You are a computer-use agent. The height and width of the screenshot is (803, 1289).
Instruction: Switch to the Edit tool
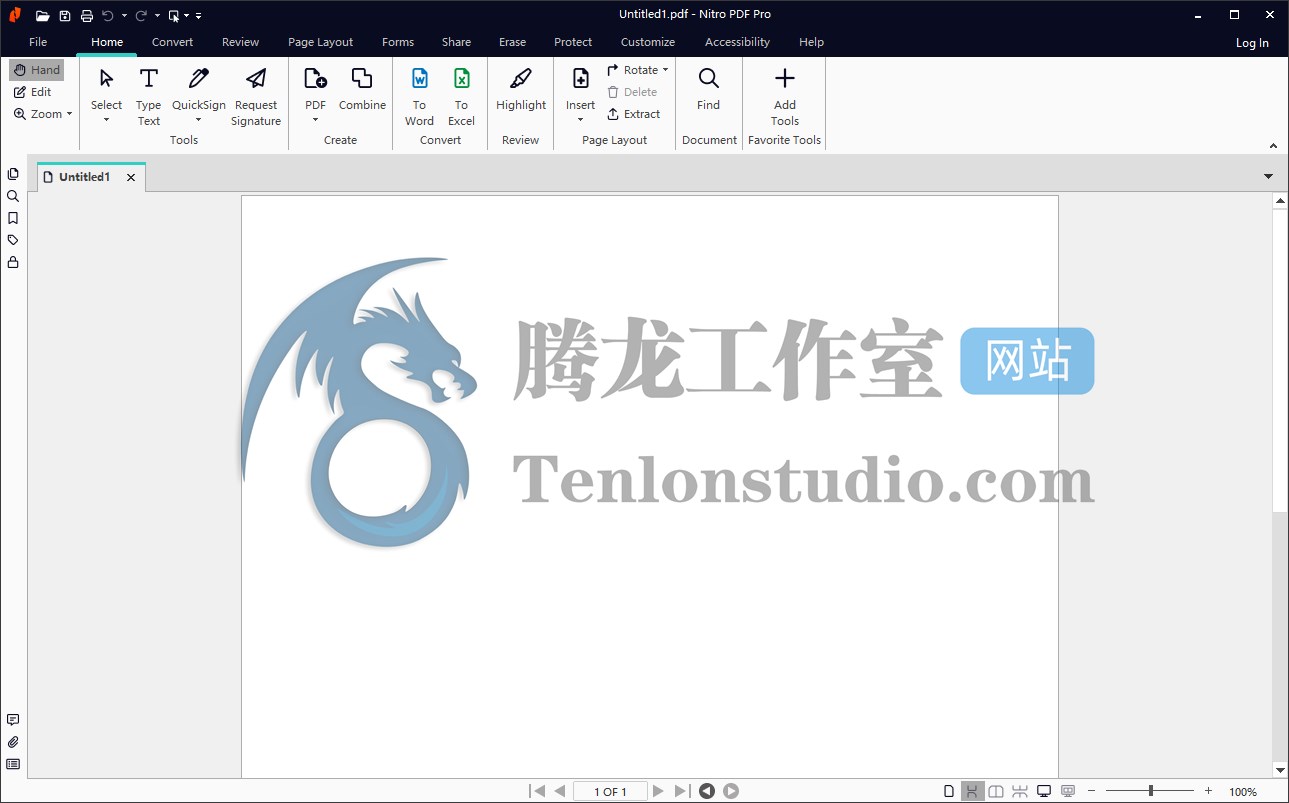pyautogui.click(x=33, y=92)
